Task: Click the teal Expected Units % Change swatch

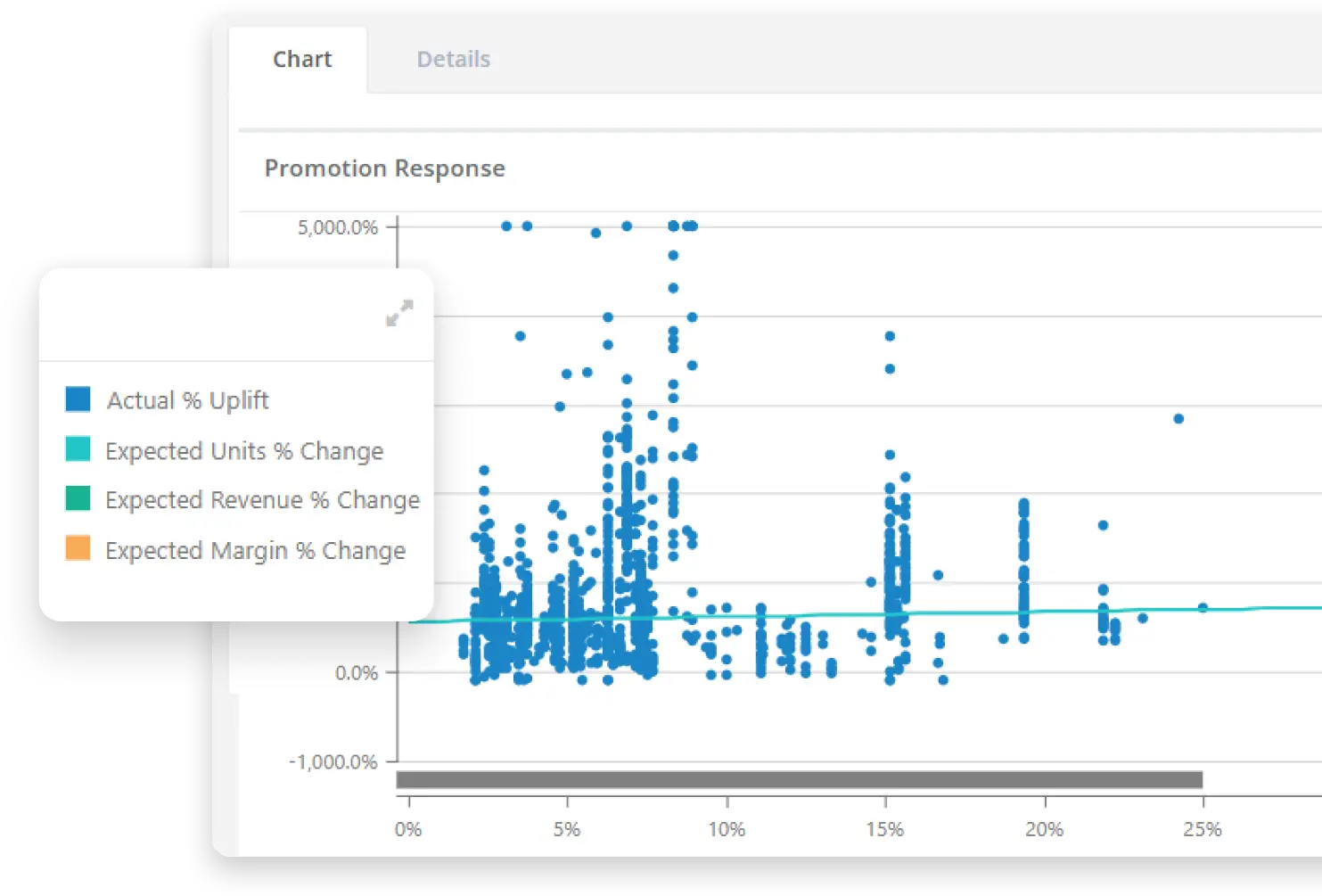Action: (x=78, y=449)
